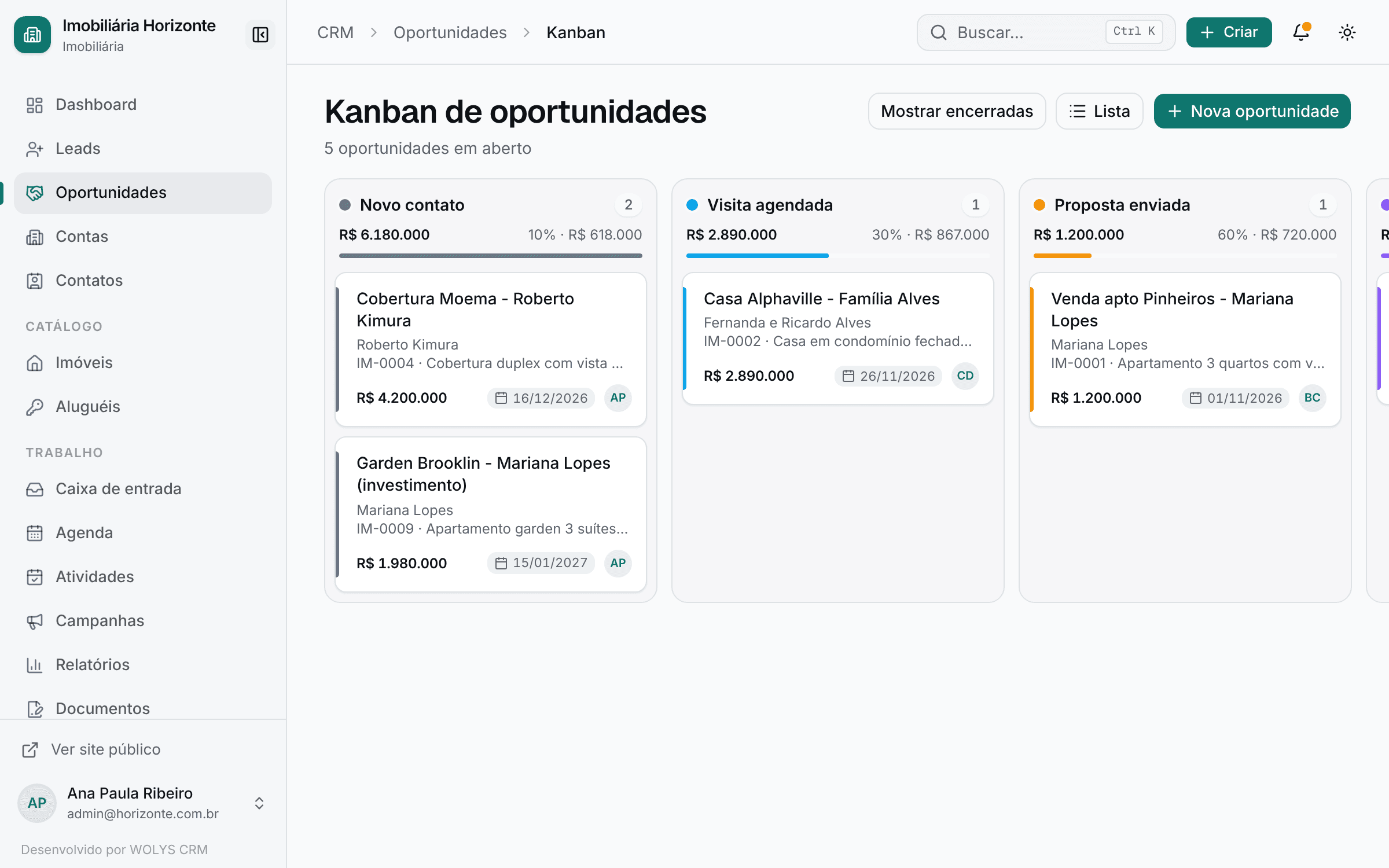The height and width of the screenshot is (868, 1389).
Task: Click the Imobiliária Horizonte logo icon
Action: click(32, 35)
